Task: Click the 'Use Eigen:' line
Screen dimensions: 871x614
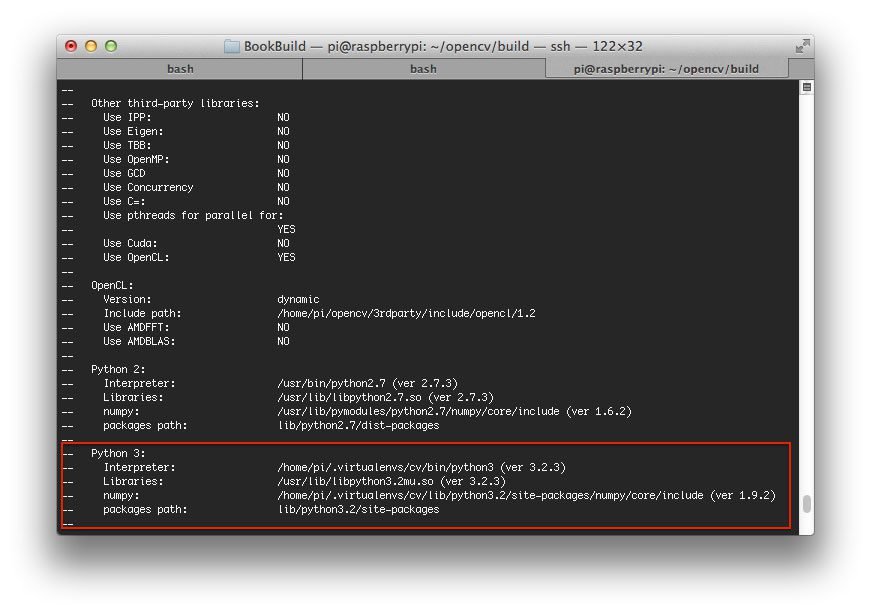Action: tap(196, 131)
